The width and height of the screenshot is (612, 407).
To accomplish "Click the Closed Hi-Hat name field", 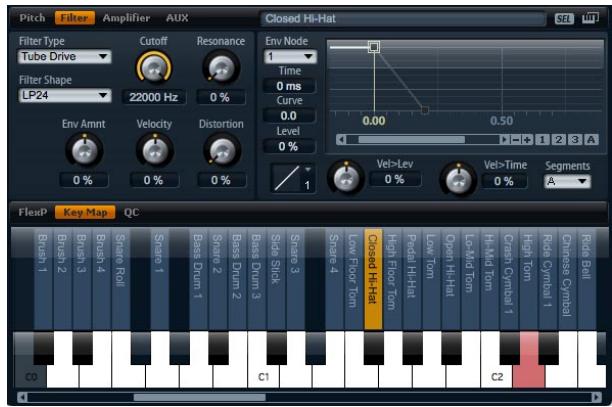I will point(403,19).
